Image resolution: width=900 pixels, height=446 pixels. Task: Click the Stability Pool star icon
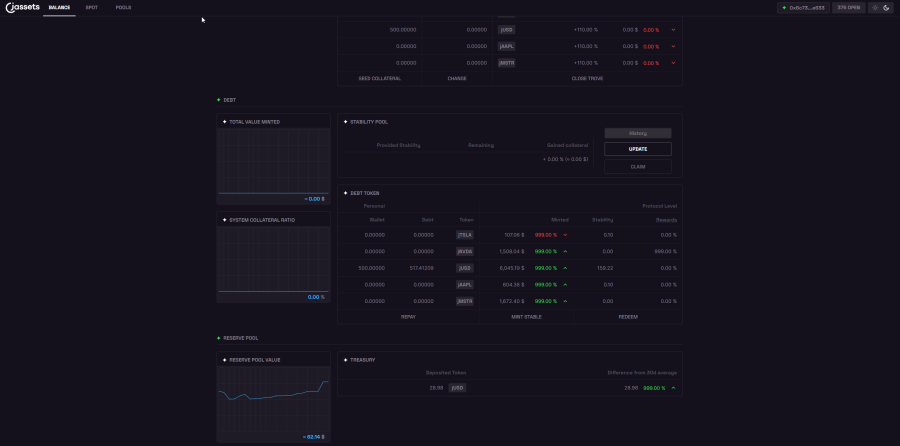coord(346,122)
